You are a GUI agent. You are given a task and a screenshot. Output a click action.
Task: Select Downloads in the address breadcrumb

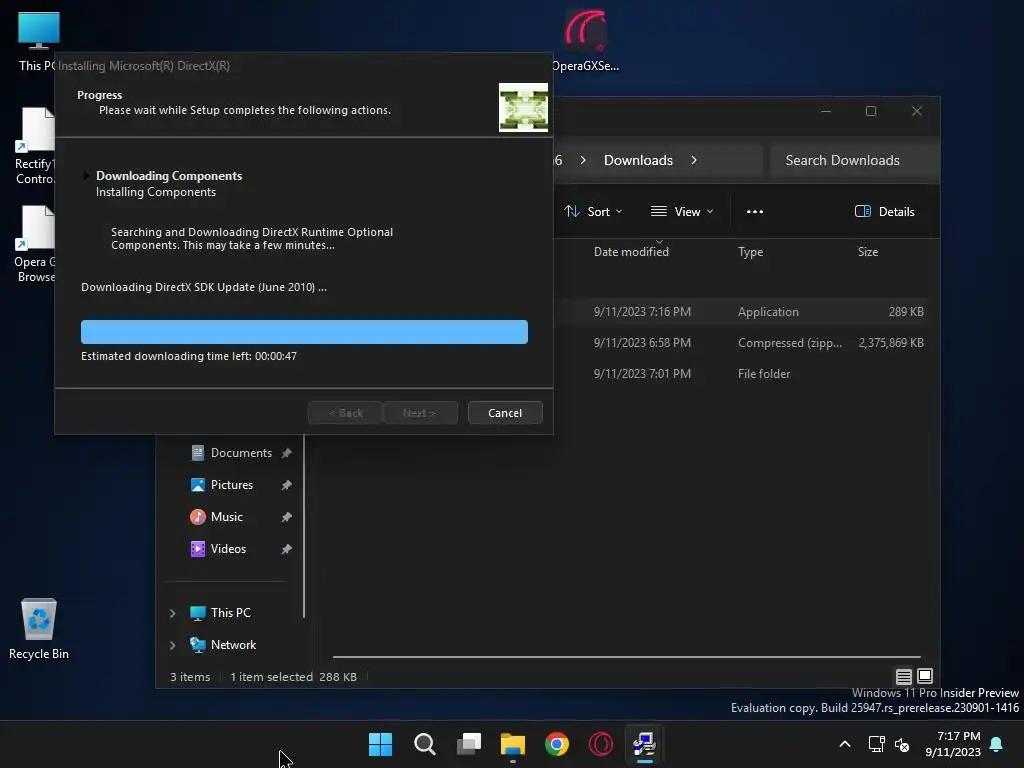tap(638, 160)
